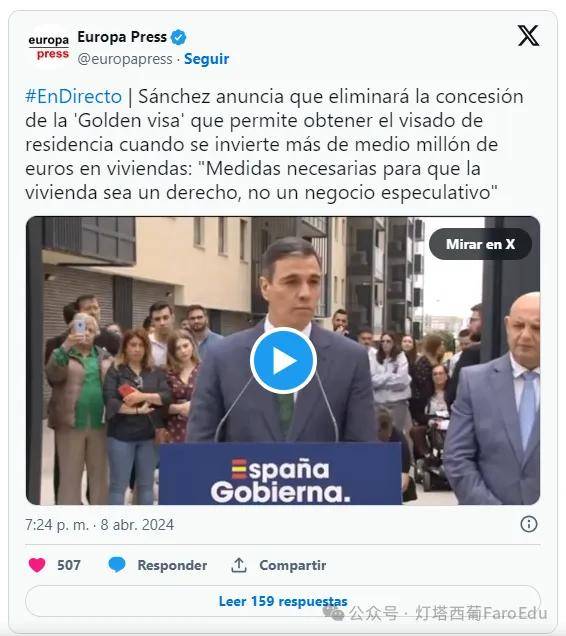This screenshot has width=566, height=636.
Task: Click the Responder label
Action: tap(172, 565)
